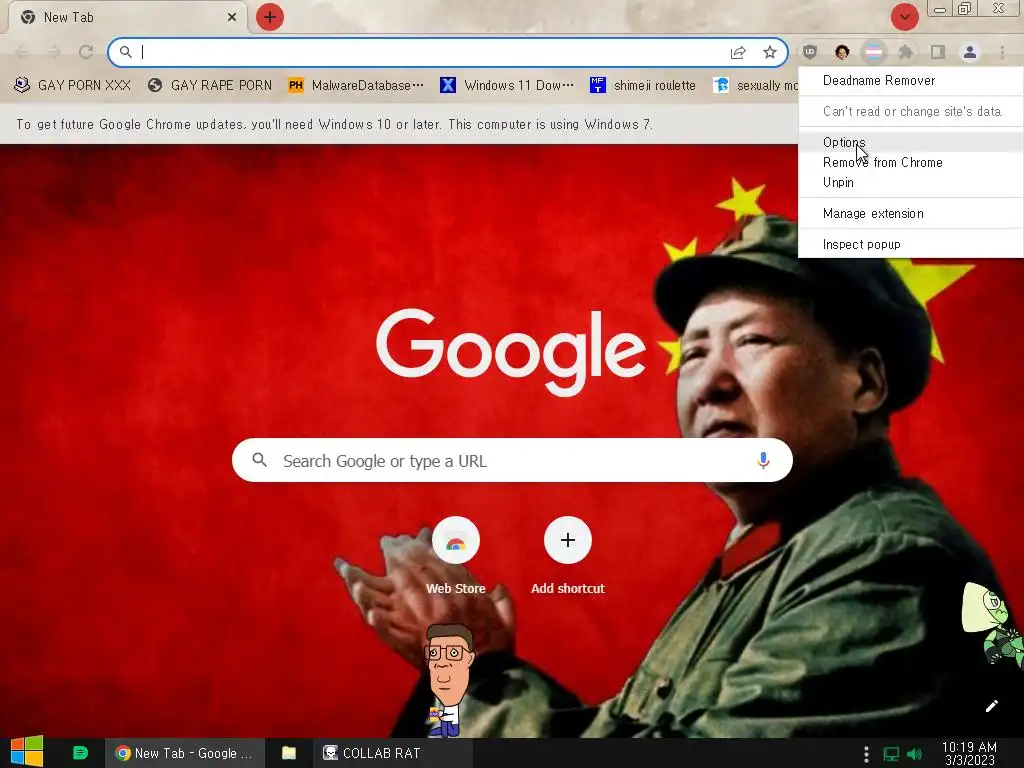
Task: Click the Google search box on the page
Action: 512,460
